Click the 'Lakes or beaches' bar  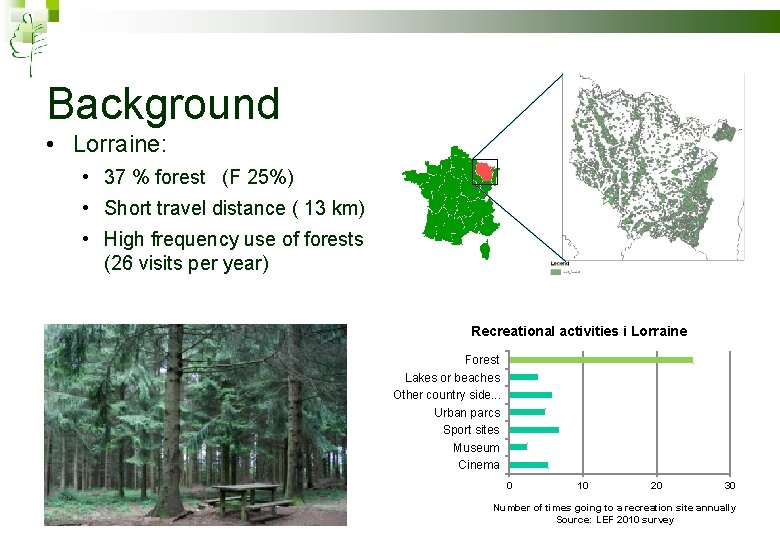(523, 377)
